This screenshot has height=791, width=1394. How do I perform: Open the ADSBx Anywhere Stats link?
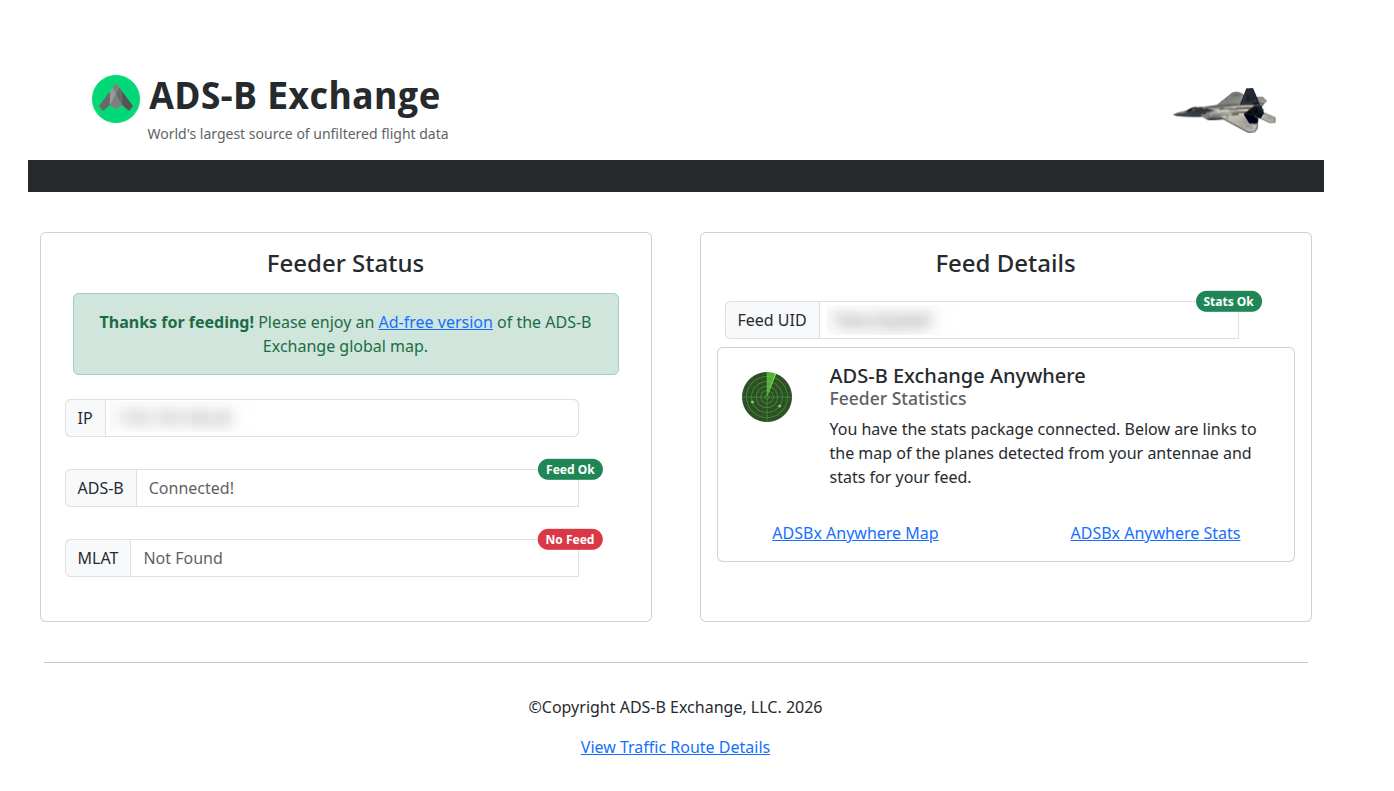(x=1155, y=533)
